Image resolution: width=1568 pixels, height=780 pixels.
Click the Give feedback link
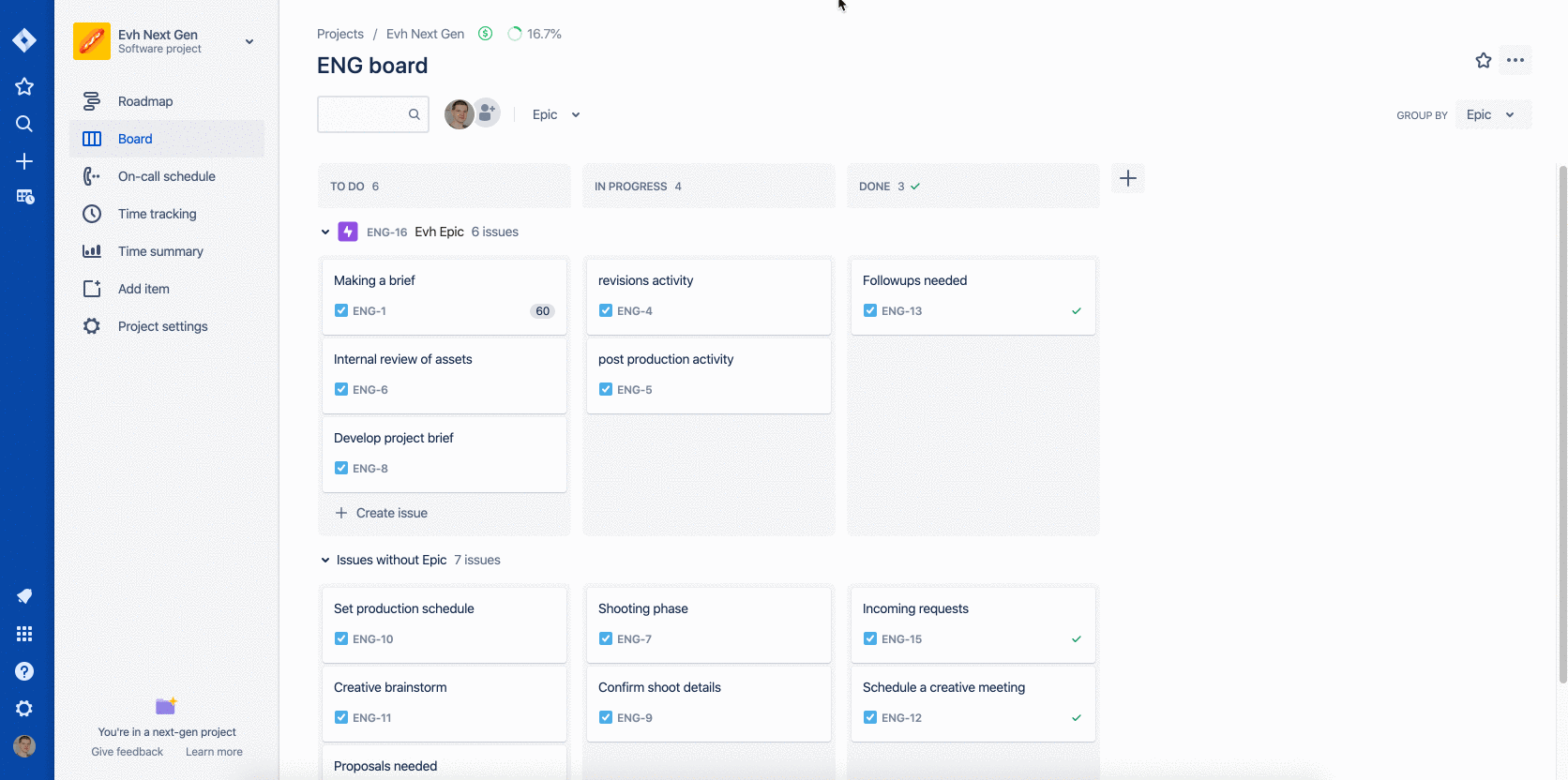point(127,752)
